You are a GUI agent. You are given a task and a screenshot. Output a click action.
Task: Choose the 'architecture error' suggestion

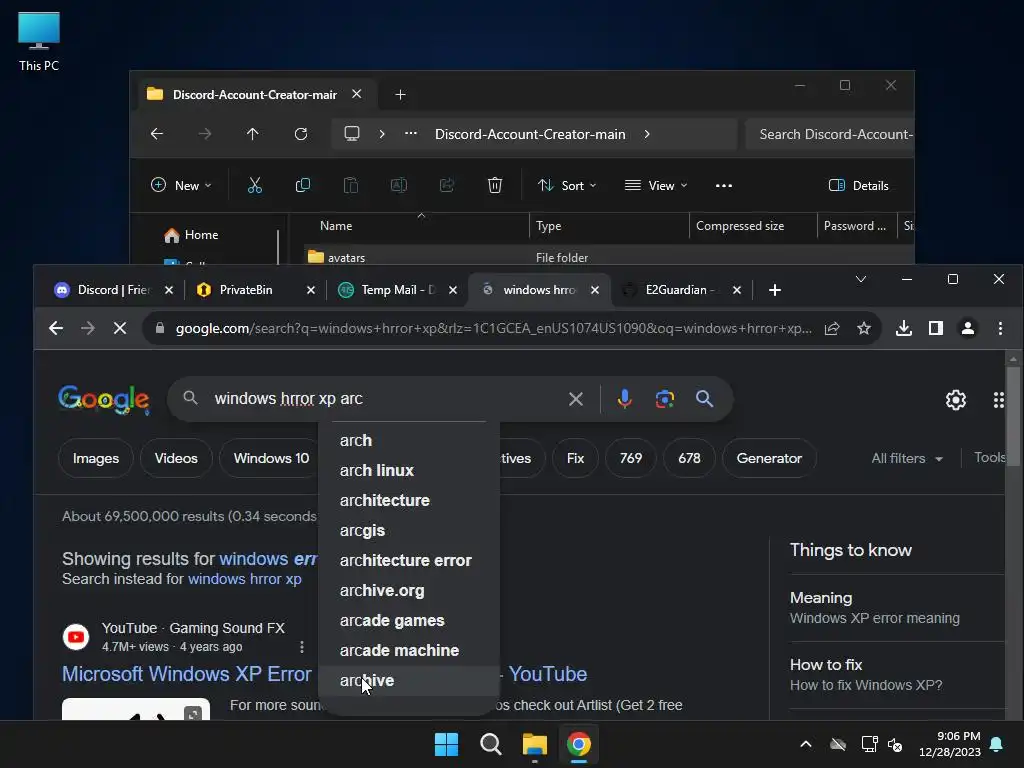coord(409,560)
